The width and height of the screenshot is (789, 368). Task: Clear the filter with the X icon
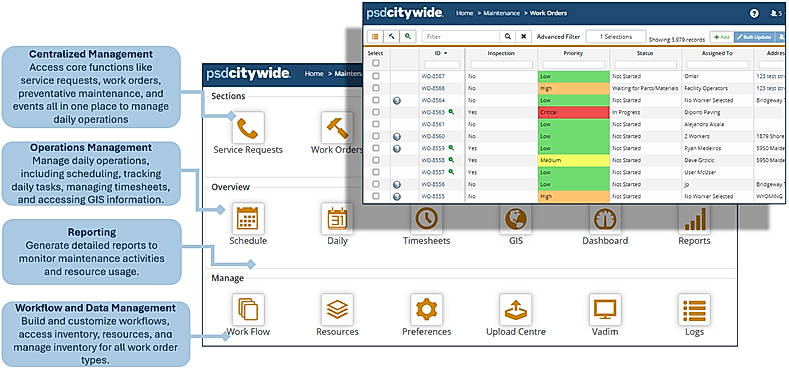coord(523,37)
